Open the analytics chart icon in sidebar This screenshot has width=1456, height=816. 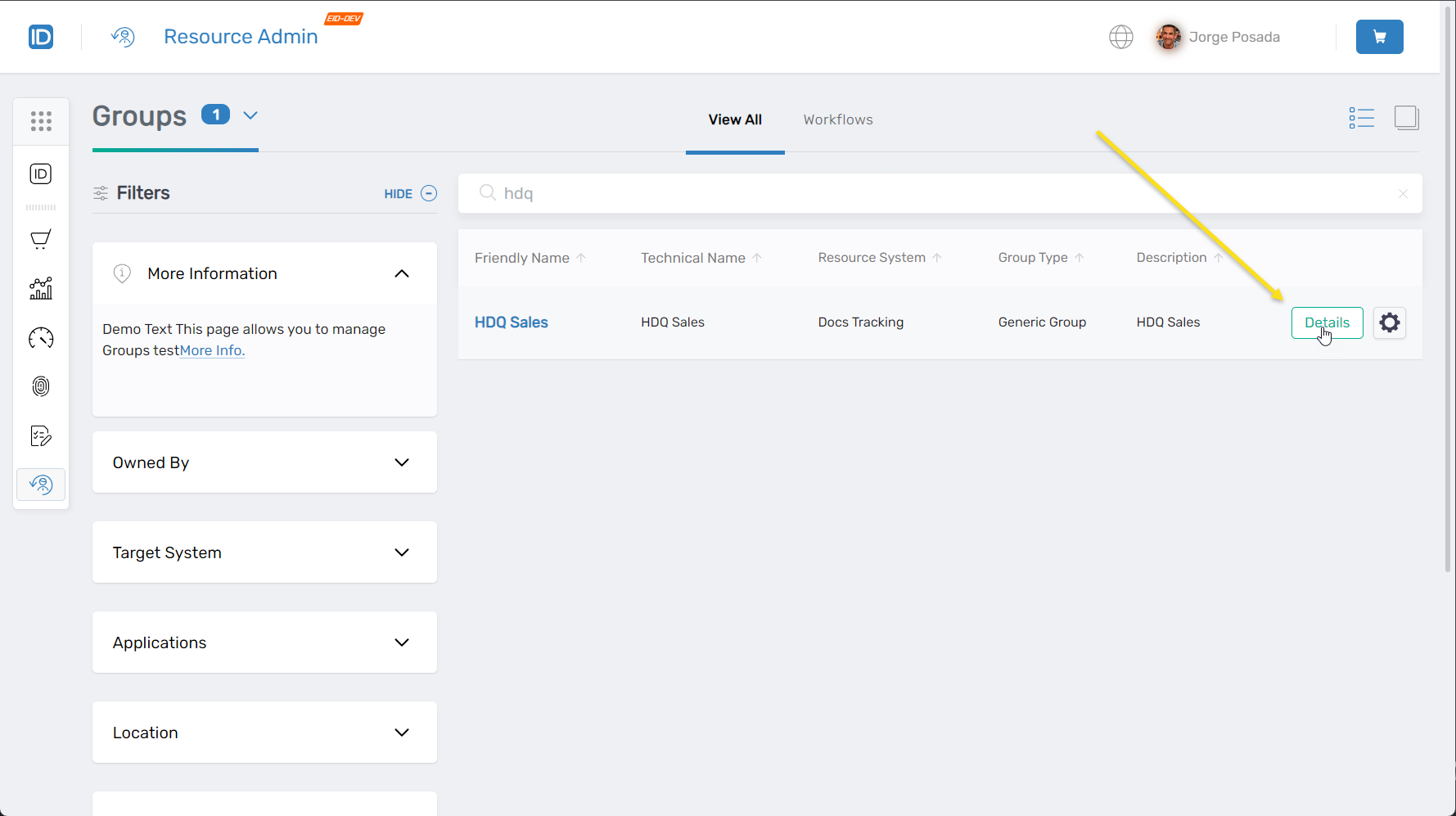tap(41, 288)
